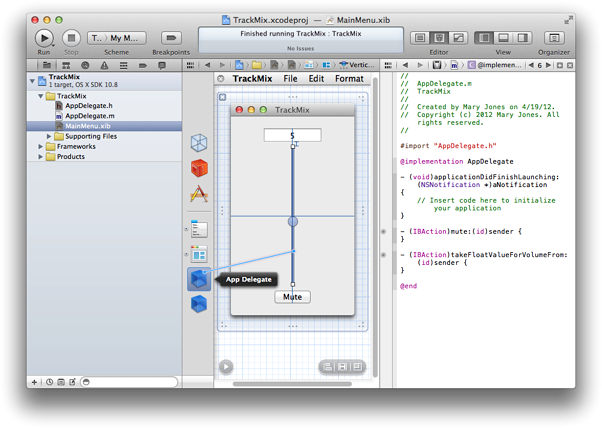Click the vertical slider knob
This screenshot has width=602, height=428.
(x=293, y=221)
